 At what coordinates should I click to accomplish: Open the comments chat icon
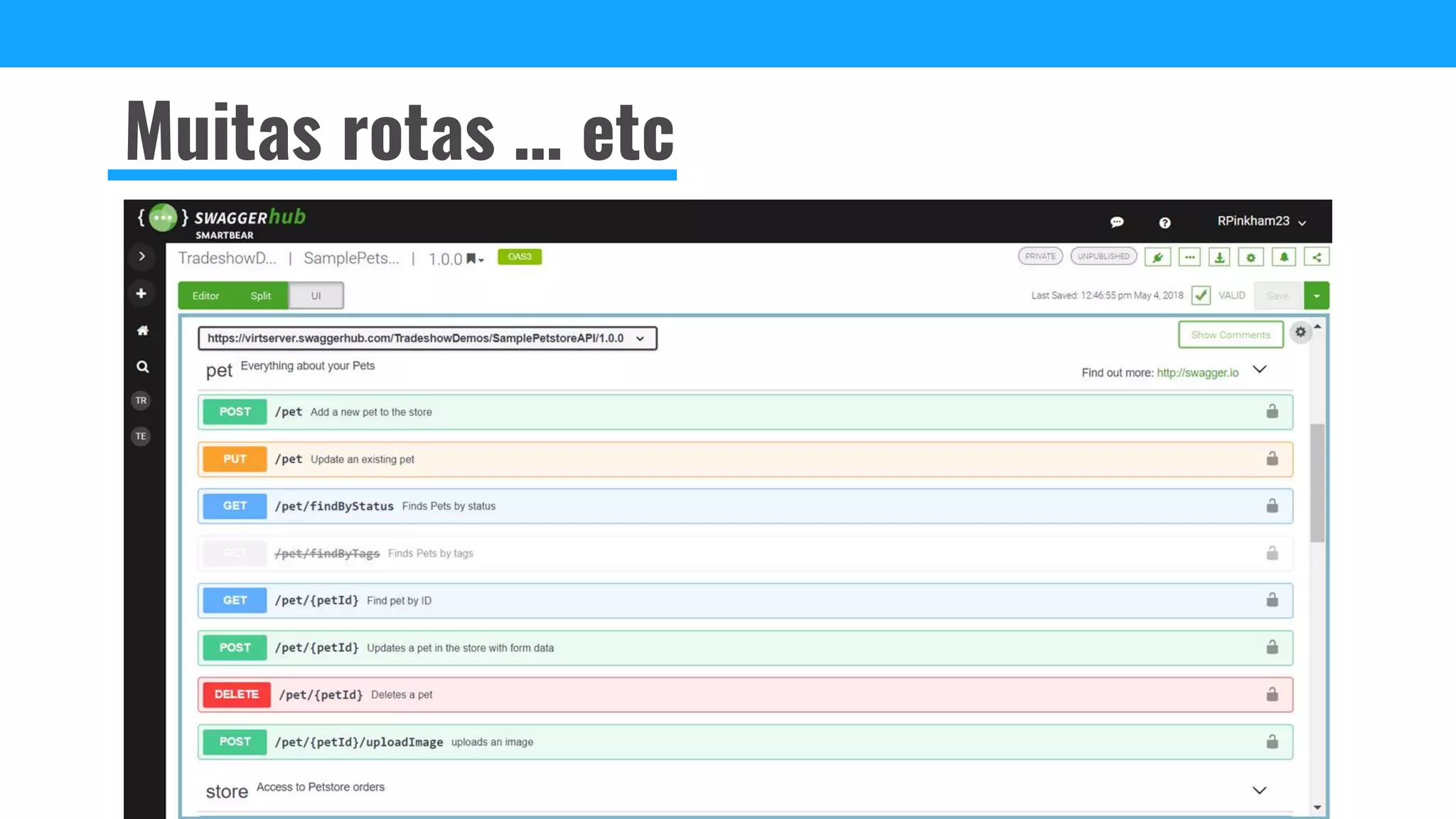(1117, 223)
